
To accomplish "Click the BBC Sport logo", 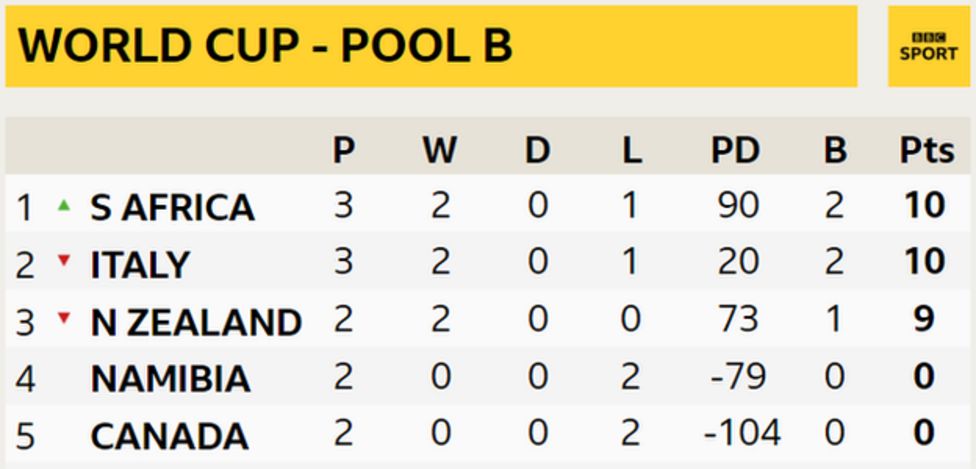I will coord(928,46).
